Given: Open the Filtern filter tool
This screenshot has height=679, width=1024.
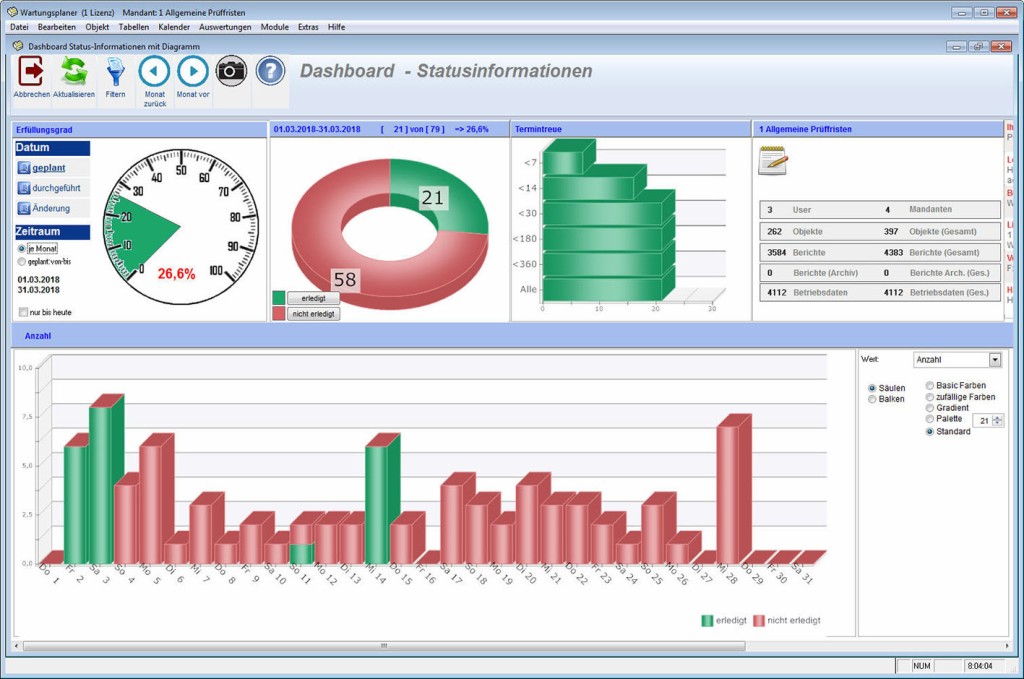Looking at the screenshot, I should tap(115, 72).
